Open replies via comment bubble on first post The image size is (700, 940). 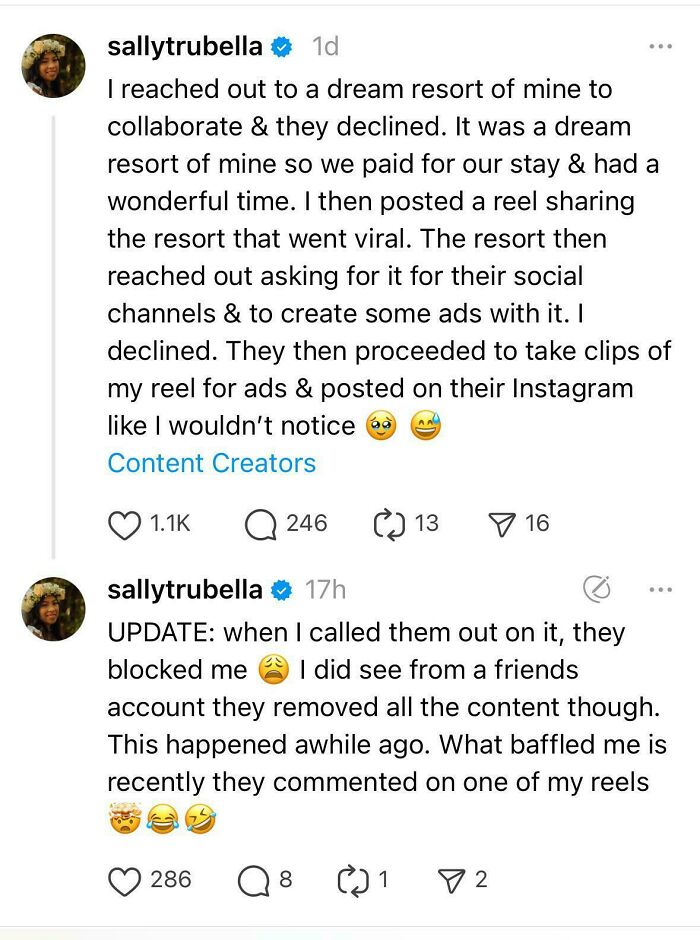coord(261,522)
